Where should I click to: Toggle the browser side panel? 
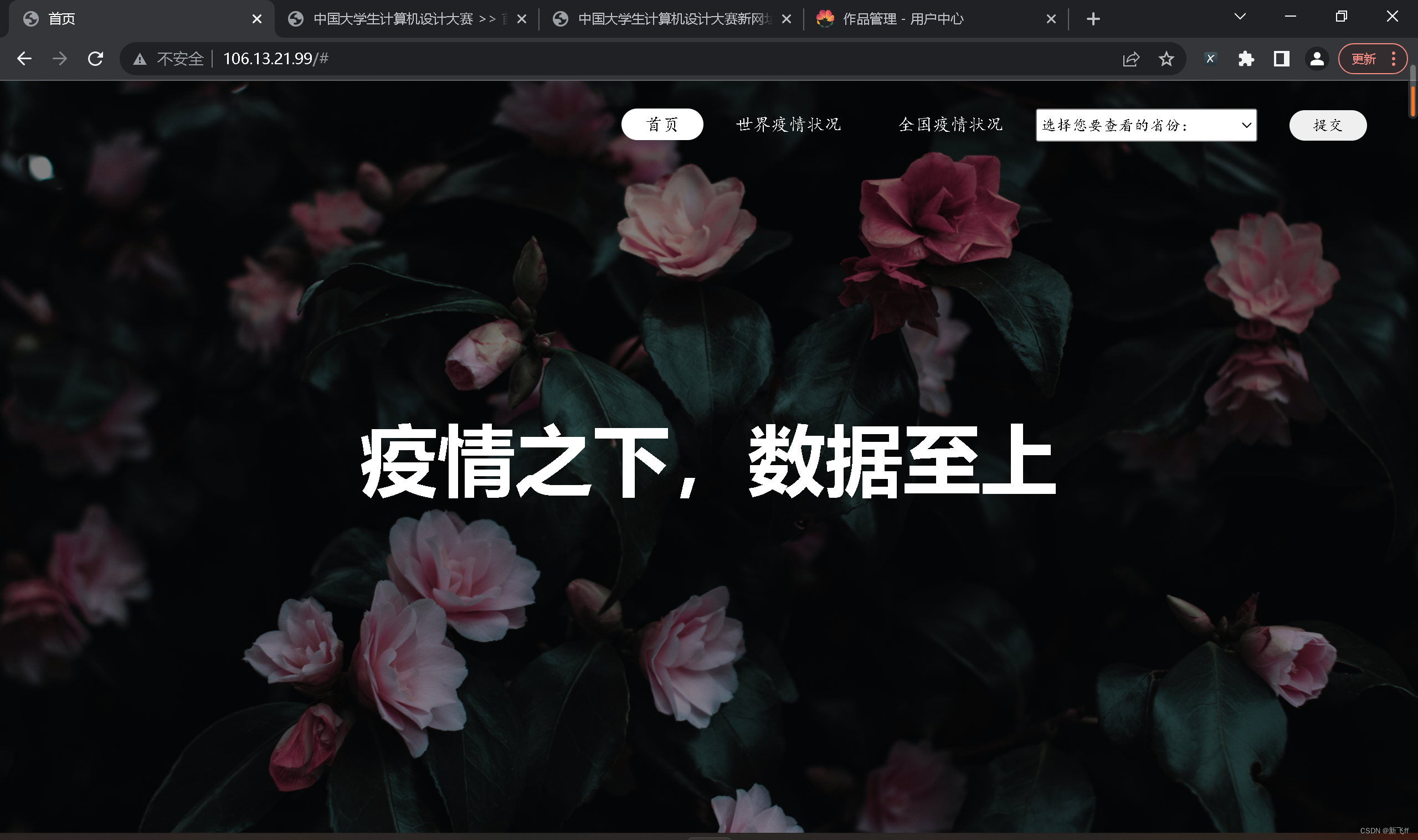pyautogui.click(x=1281, y=59)
